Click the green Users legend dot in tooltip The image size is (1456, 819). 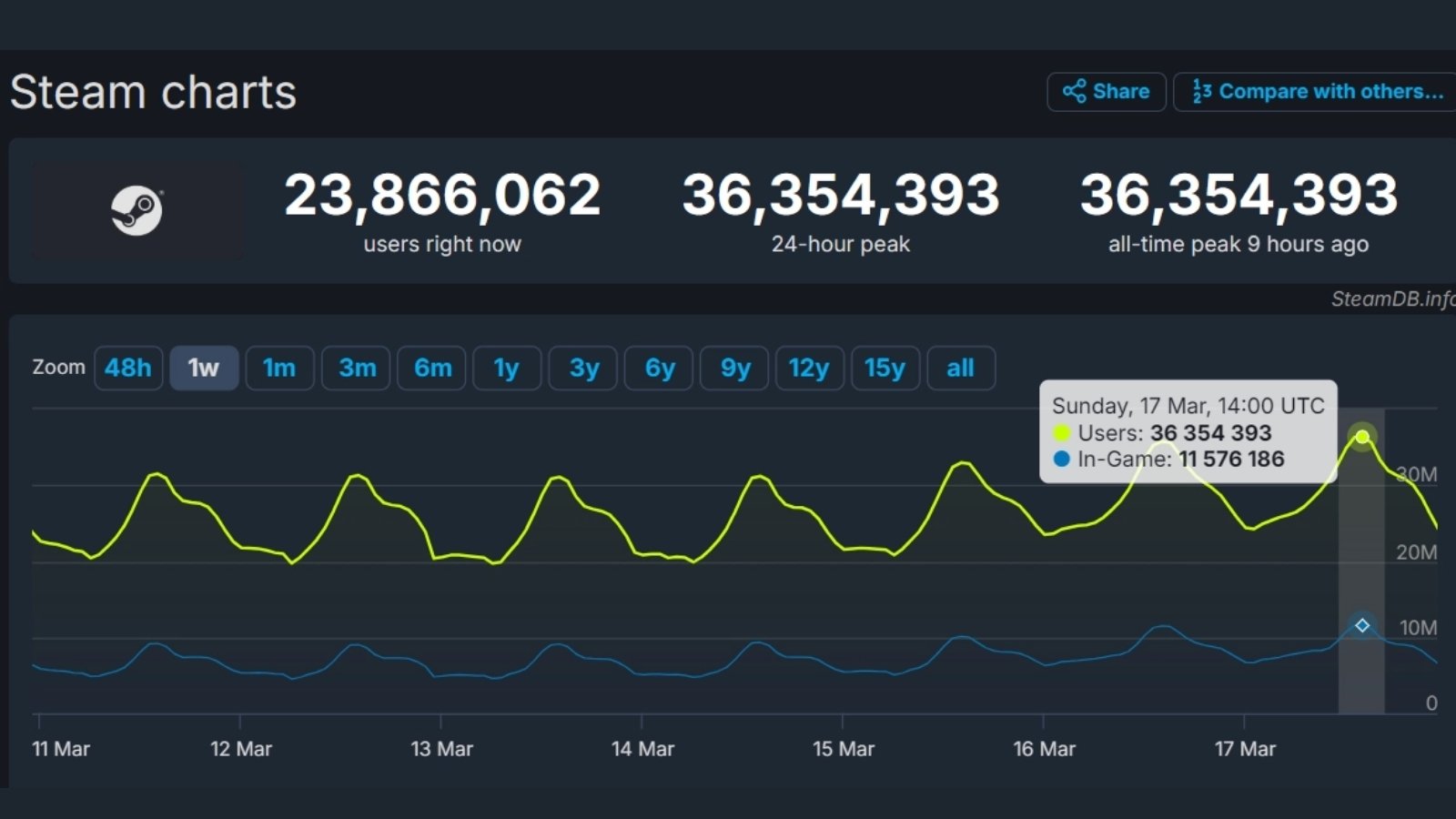(1061, 432)
